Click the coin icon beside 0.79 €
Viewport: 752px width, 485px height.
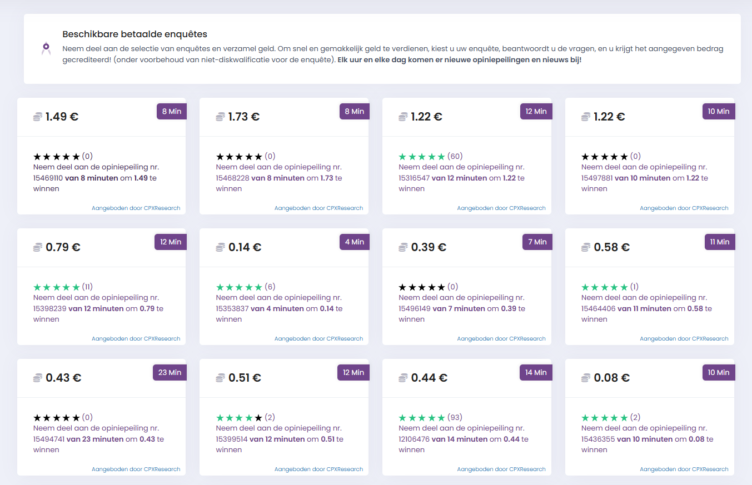click(x=38, y=247)
